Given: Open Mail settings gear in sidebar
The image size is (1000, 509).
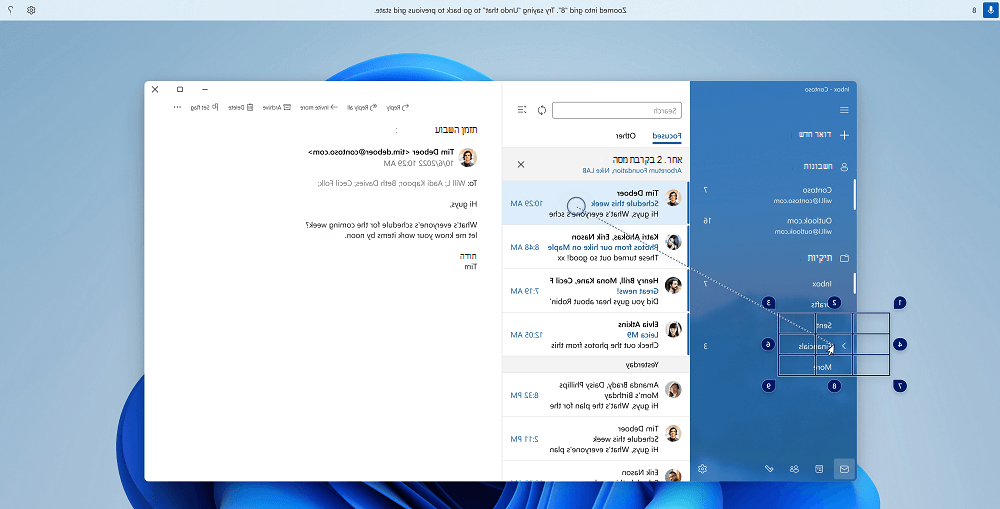Looking at the screenshot, I should point(703,469).
